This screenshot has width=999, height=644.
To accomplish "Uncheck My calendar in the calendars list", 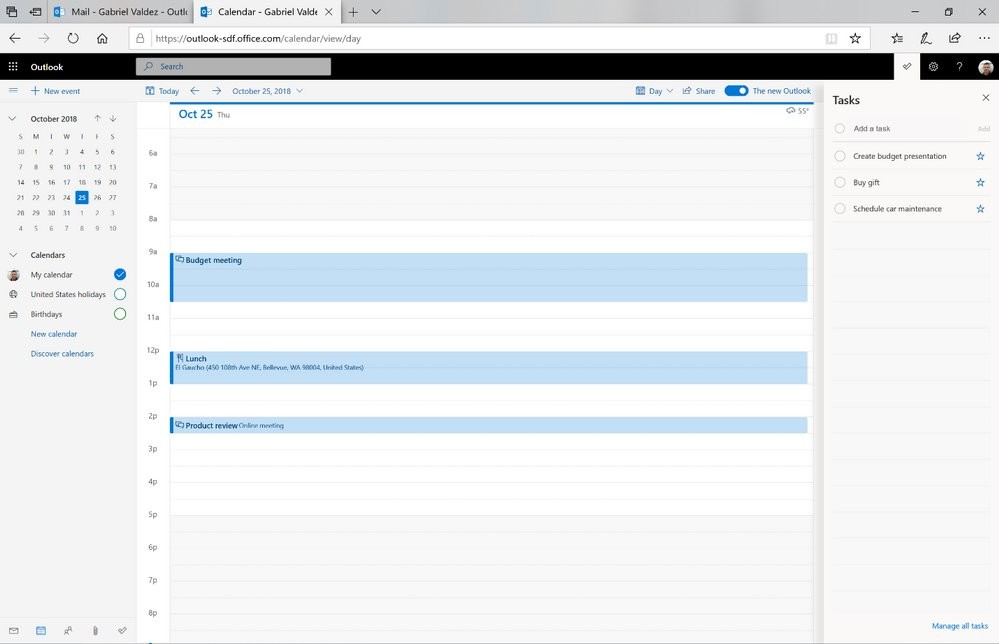I will (x=120, y=275).
